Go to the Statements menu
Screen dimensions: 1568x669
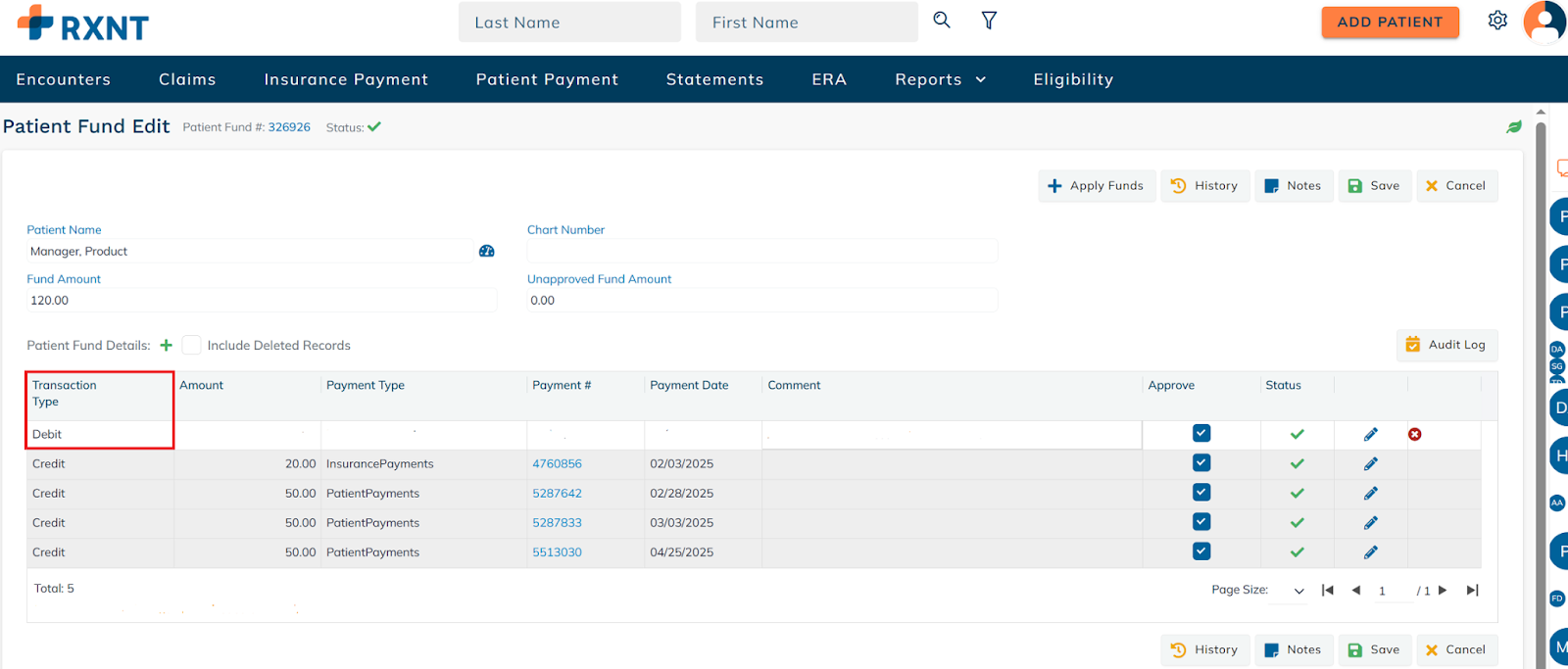[714, 79]
